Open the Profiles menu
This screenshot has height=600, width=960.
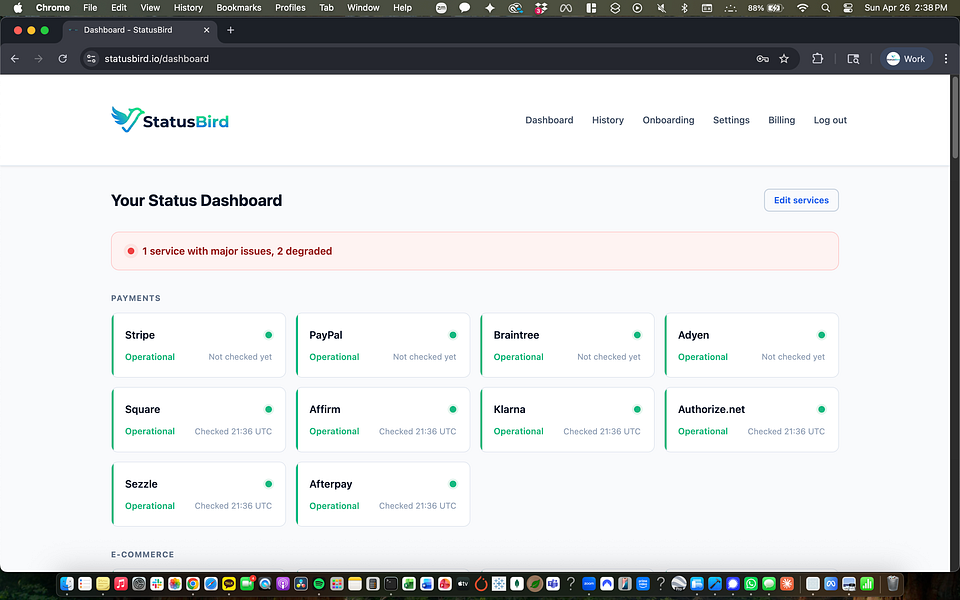pos(290,8)
